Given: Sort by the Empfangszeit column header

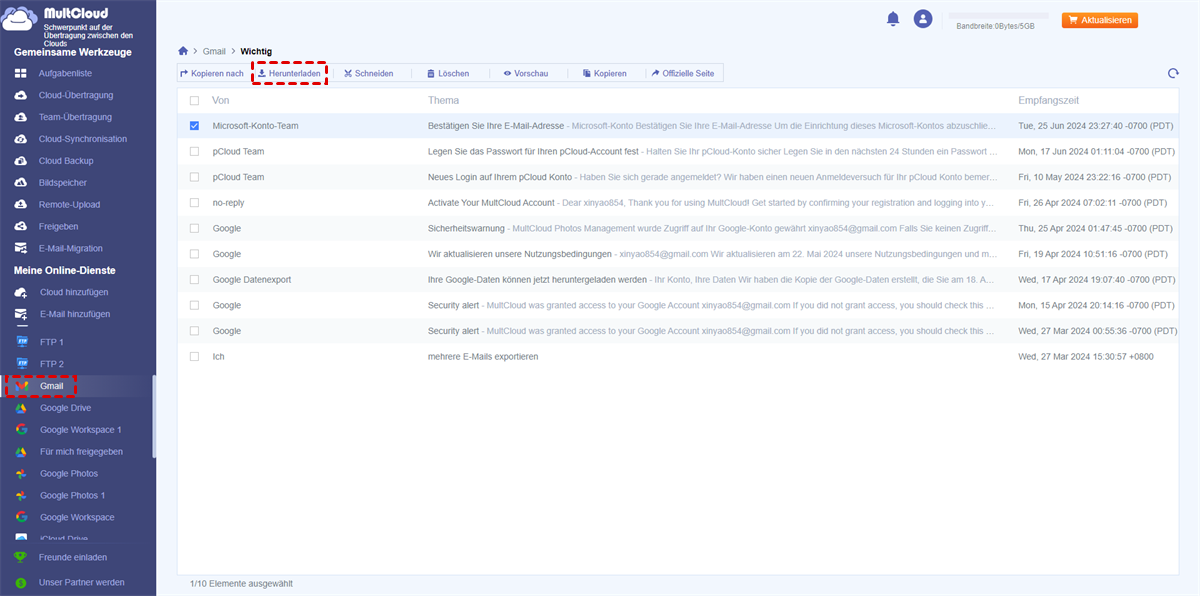Looking at the screenshot, I should click(1048, 101).
